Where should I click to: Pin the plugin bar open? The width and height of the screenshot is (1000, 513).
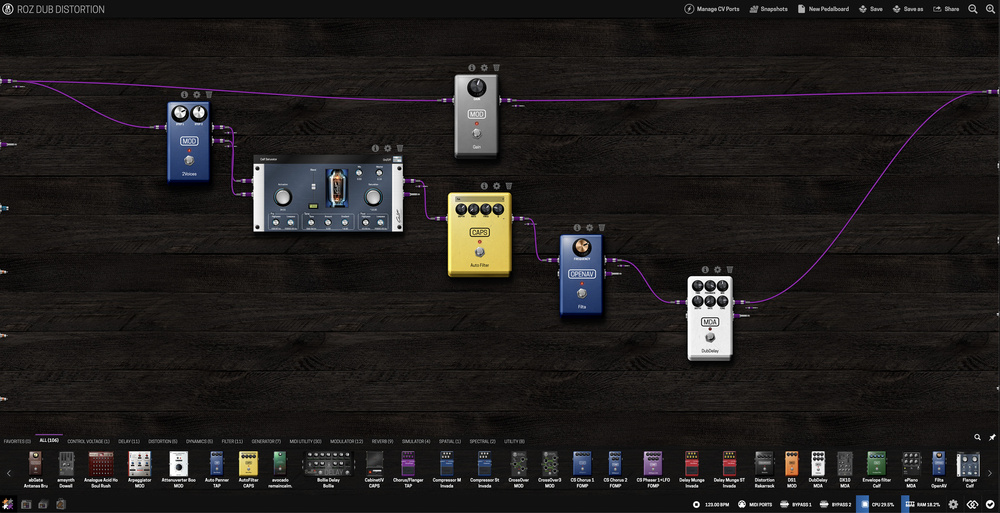tap(992, 437)
